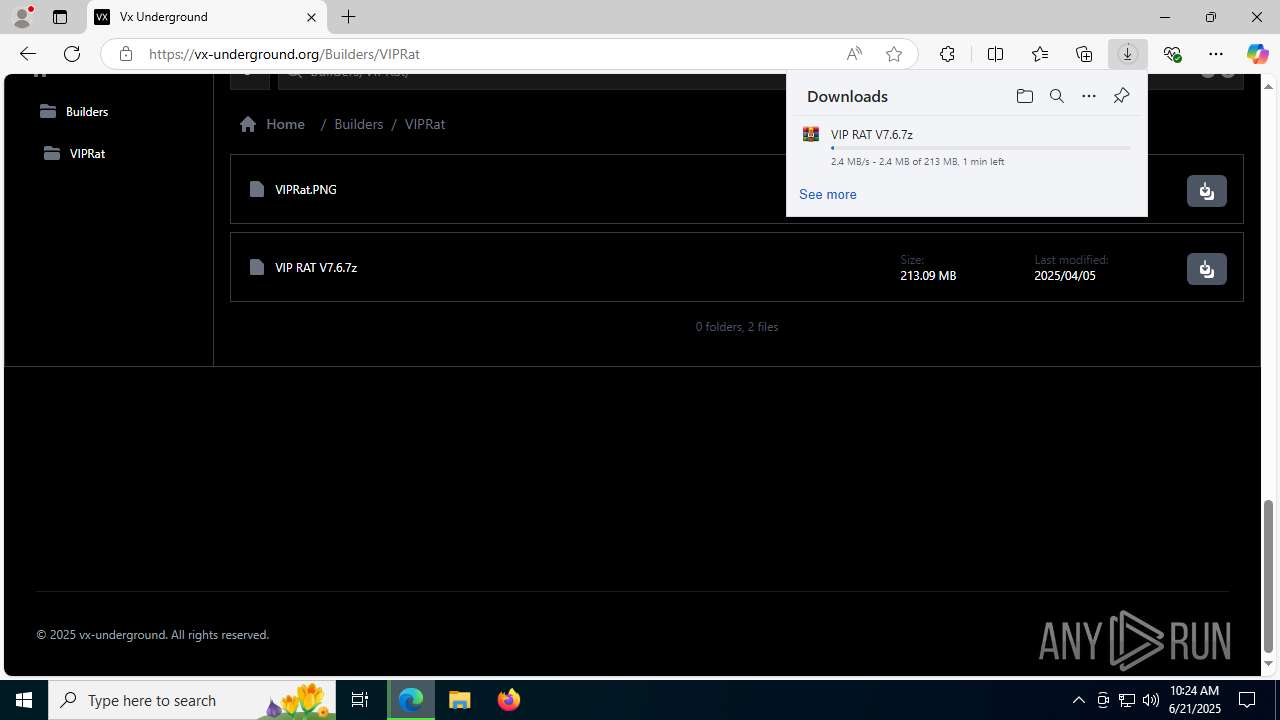1280x720 pixels.
Task: Open More options in Downloads panel
Action: coord(1089,96)
